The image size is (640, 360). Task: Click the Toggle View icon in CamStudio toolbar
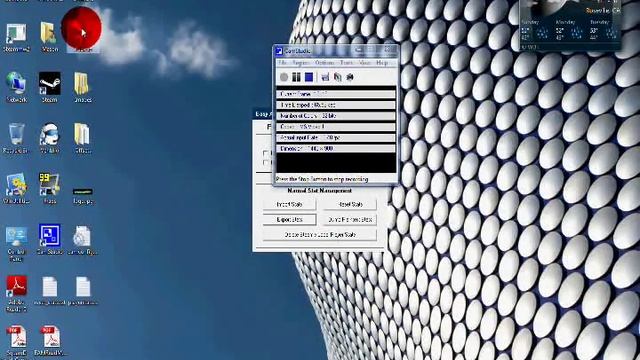(x=325, y=77)
